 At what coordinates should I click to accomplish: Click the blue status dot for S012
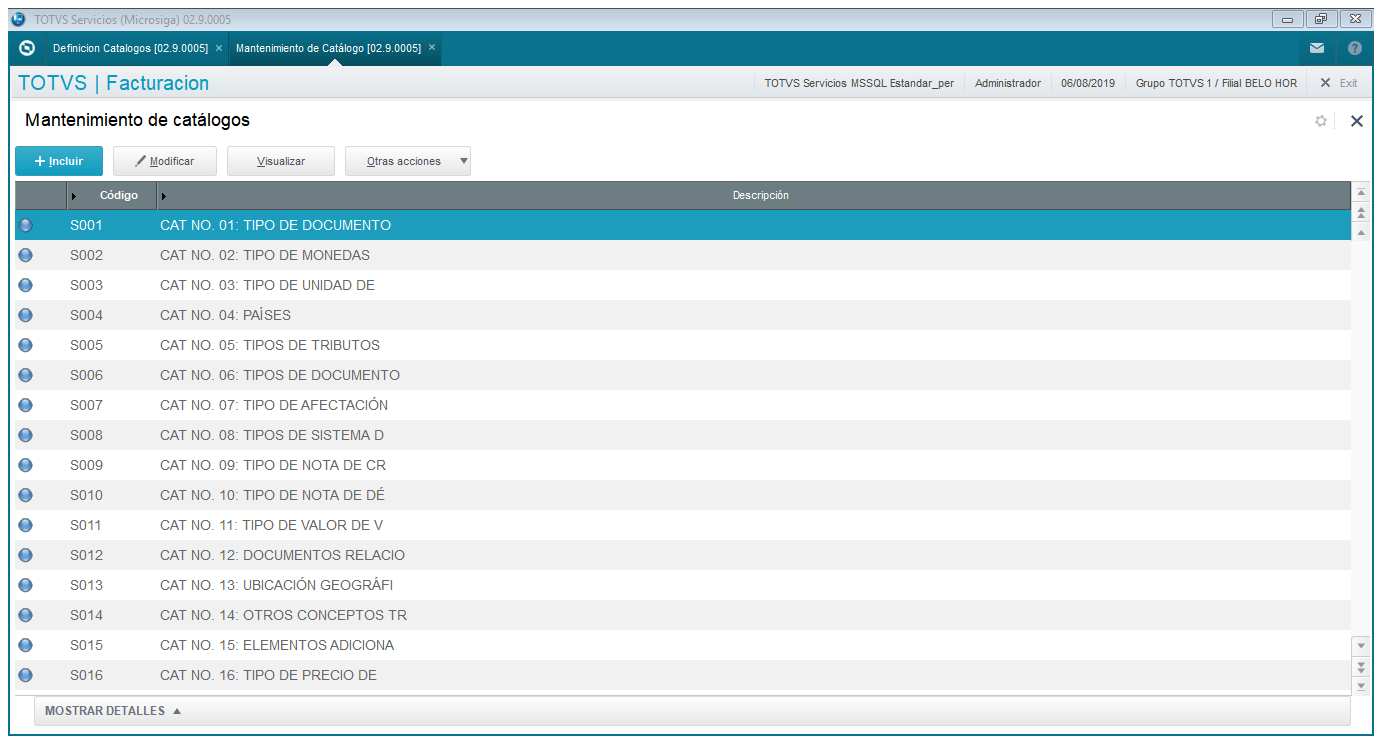[x=26, y=555]
